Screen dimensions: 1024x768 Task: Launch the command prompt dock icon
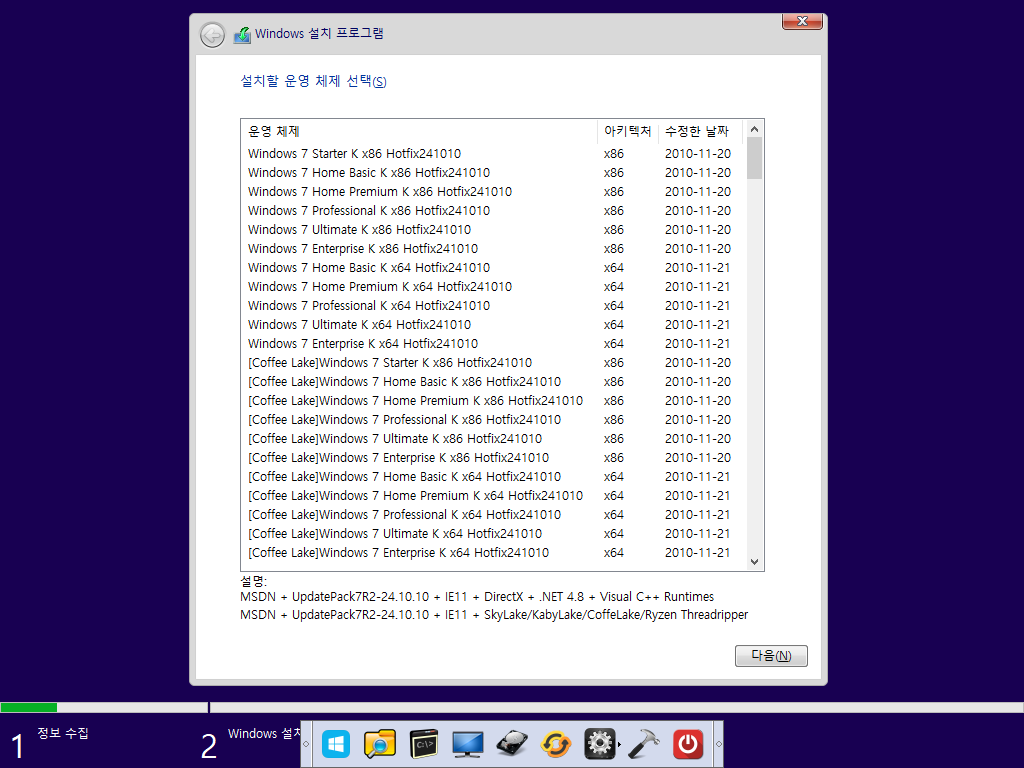point(423,744)
